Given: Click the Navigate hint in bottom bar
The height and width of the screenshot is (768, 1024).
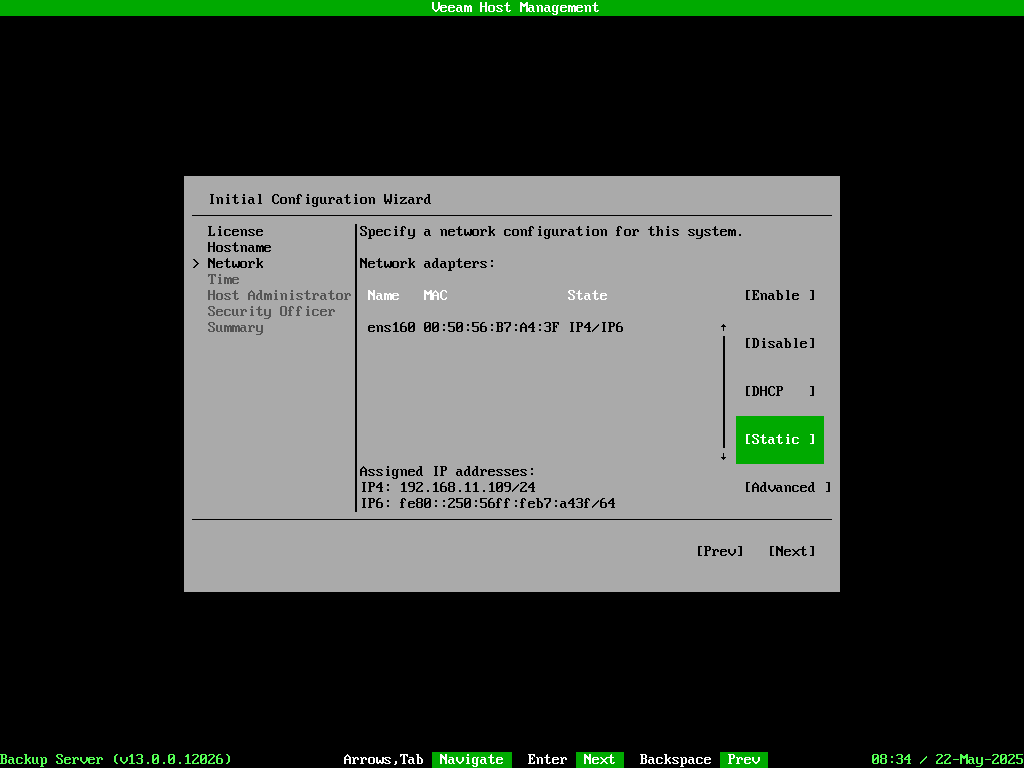Looking at the screenshot, I should point(472,760).
